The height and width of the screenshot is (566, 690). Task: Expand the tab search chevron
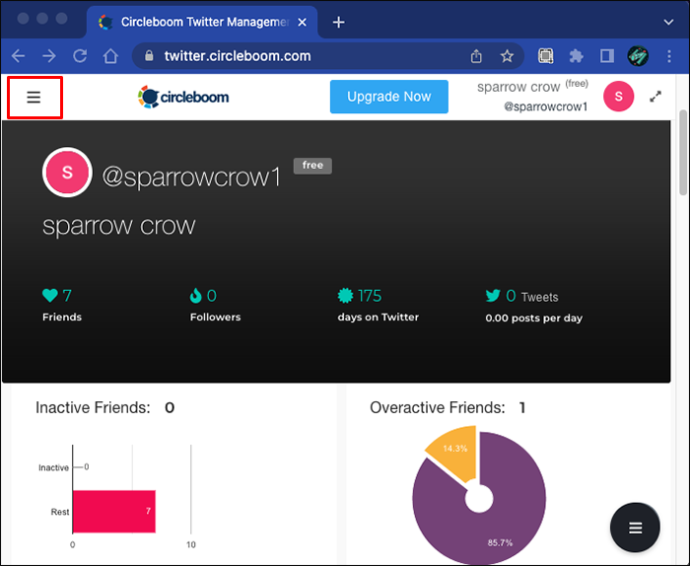(x=668, y=22)
